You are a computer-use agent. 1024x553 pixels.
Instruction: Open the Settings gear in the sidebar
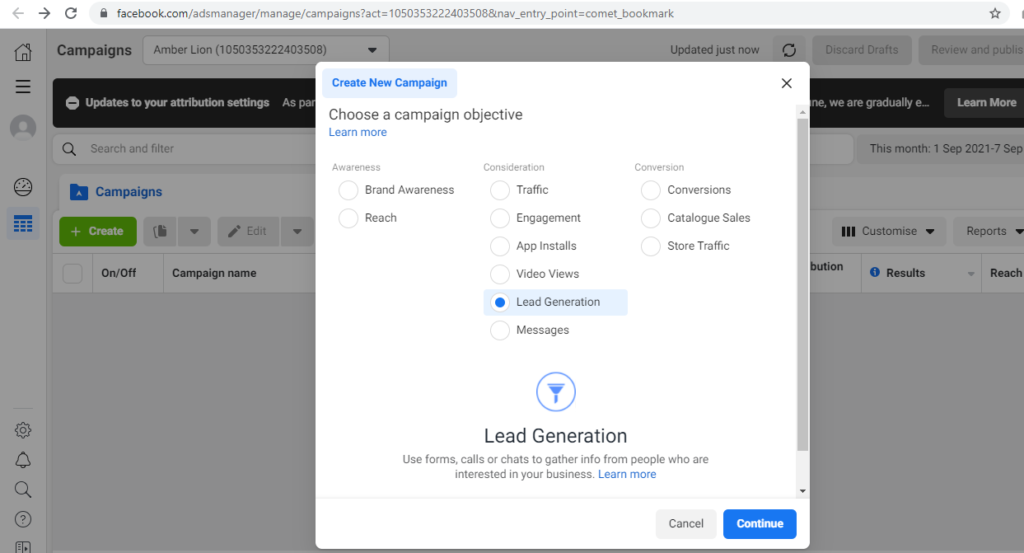pyautogui.click(x=23, y=430)
